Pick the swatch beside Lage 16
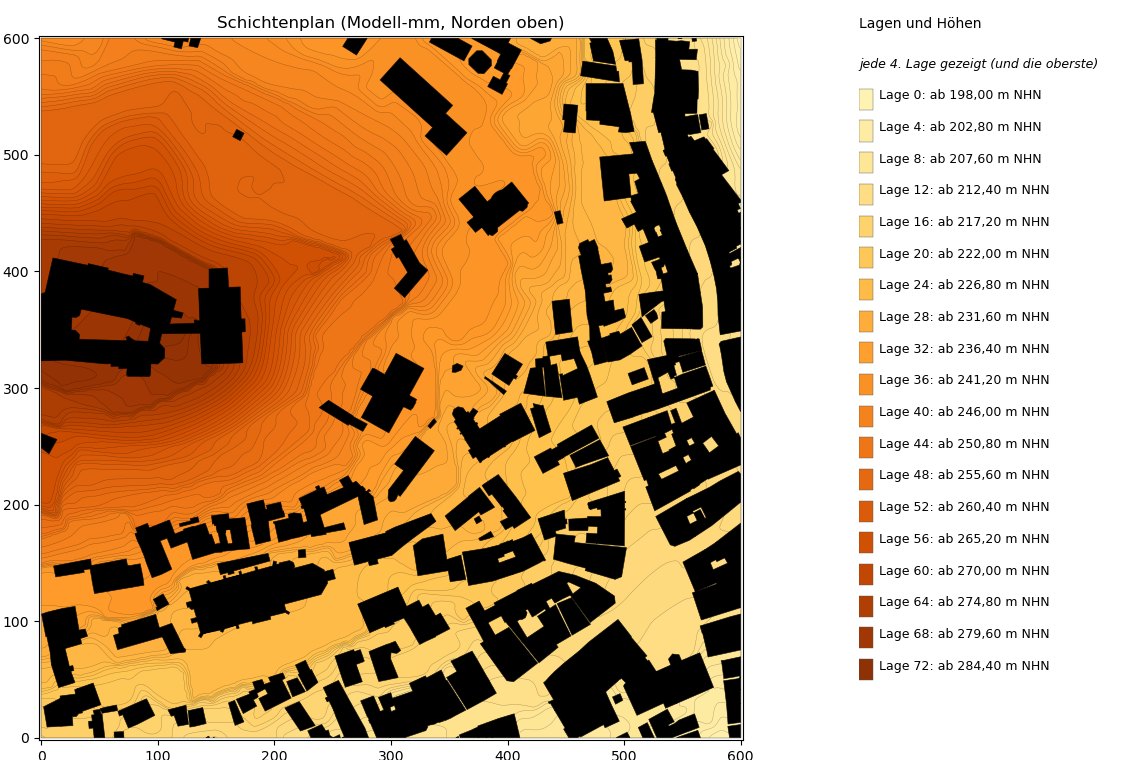This screenshot has width=1140, height=760. tap(866, 226)
